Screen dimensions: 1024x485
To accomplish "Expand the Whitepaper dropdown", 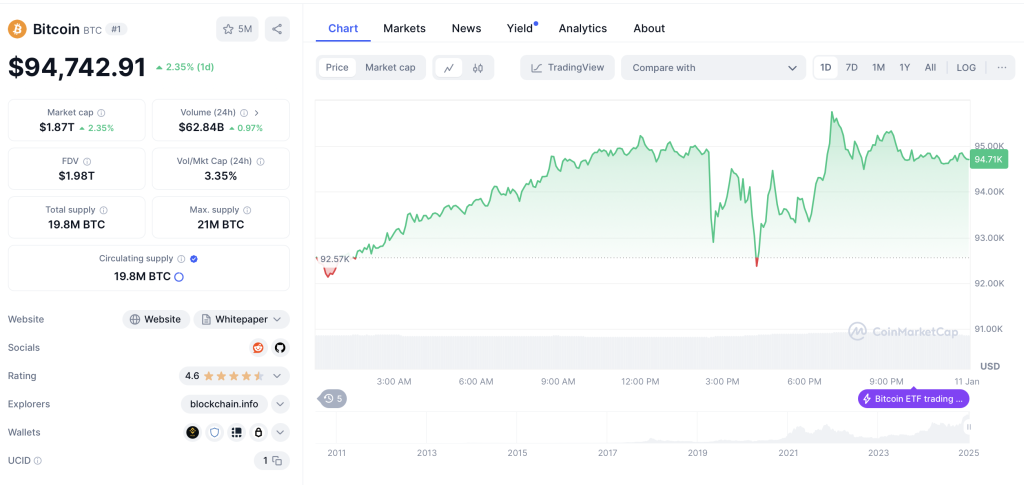I will [242, 320].
